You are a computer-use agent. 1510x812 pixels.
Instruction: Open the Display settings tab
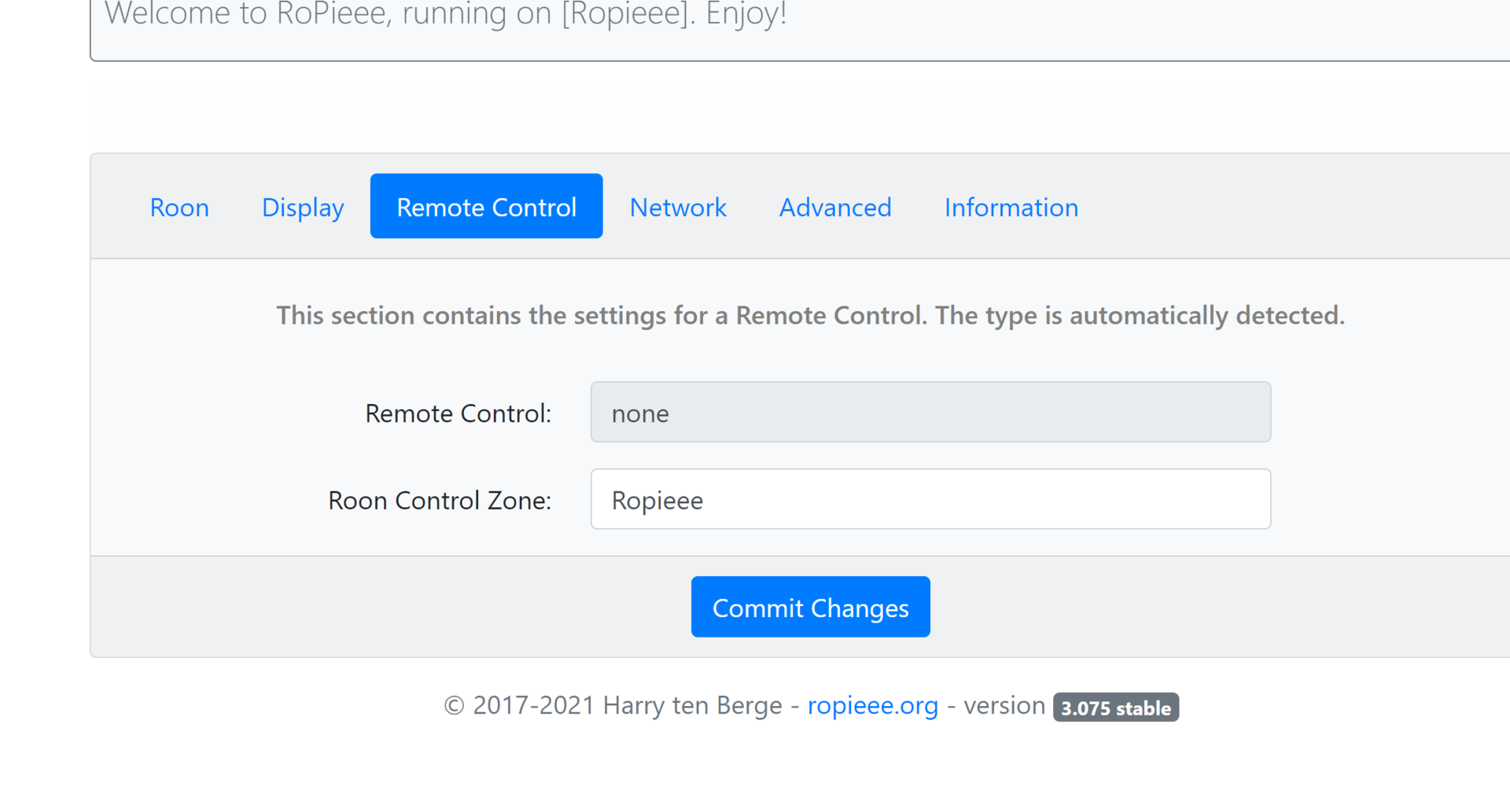[x=303, y=208]
